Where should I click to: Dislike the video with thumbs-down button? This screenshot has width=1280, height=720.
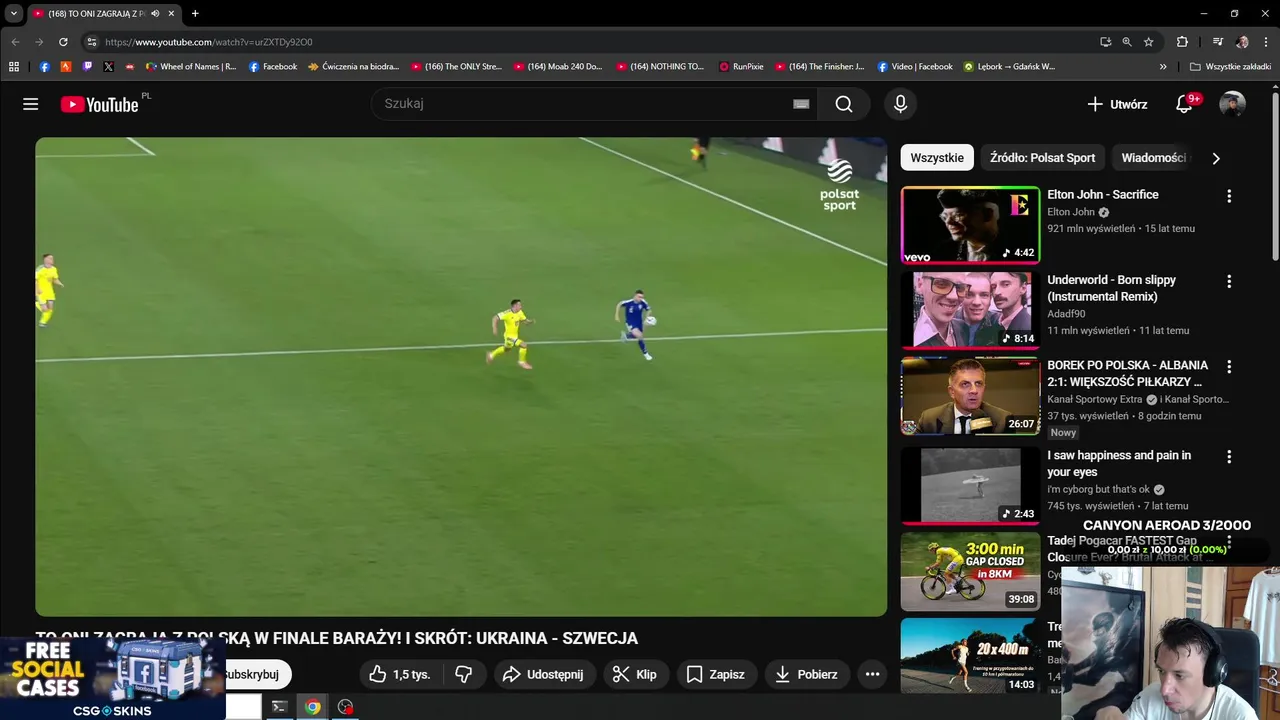tap(463, 674)
